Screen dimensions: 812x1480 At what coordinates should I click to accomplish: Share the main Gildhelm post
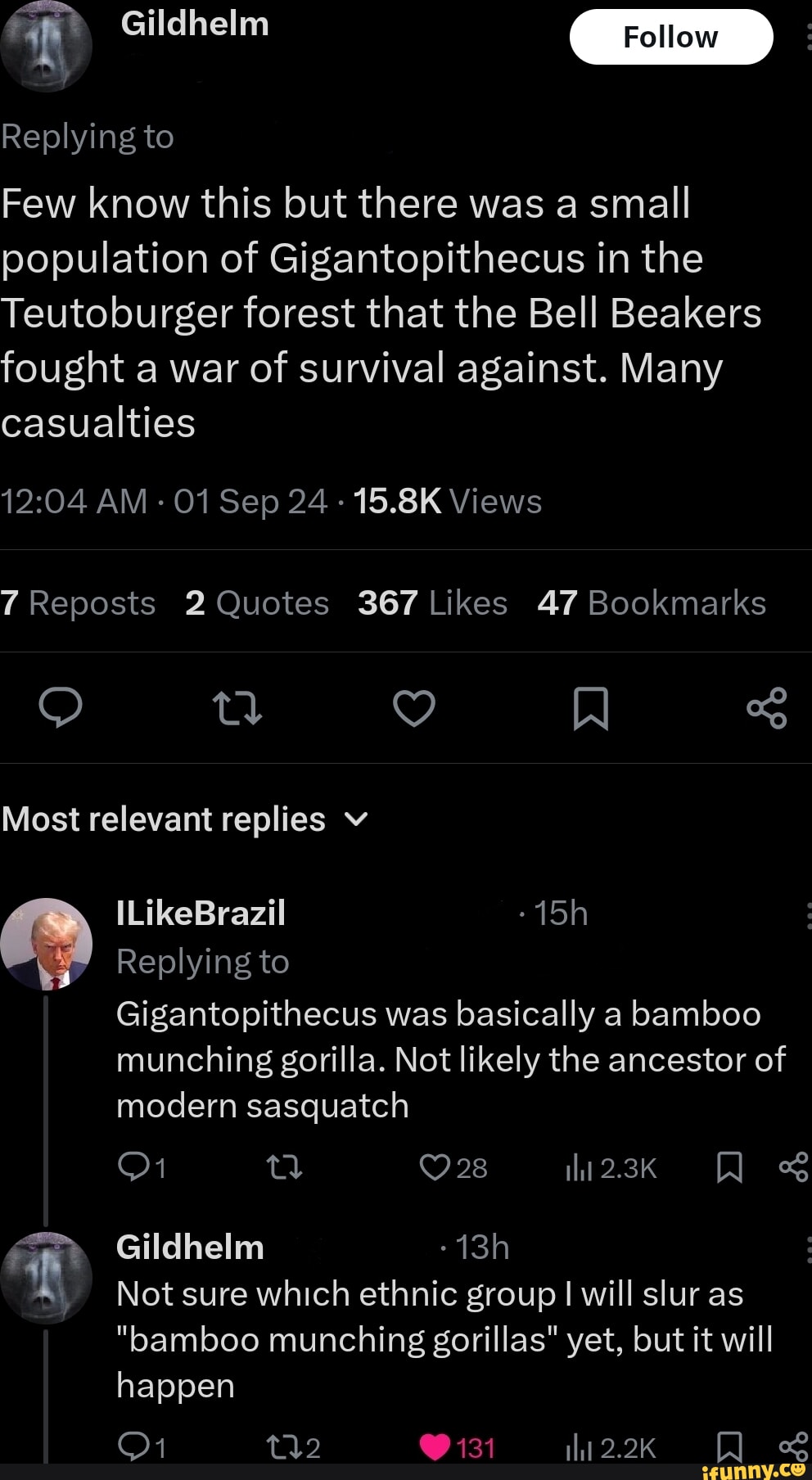pos(767,708)
